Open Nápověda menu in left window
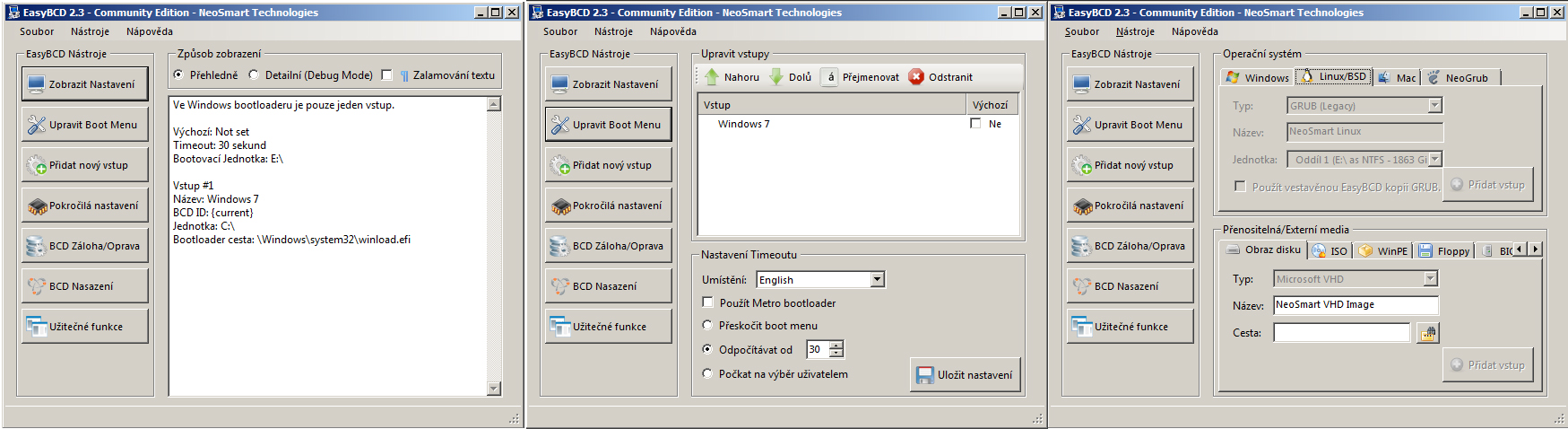The width and height of the screenshot is (1568, 429). (150, 31)
